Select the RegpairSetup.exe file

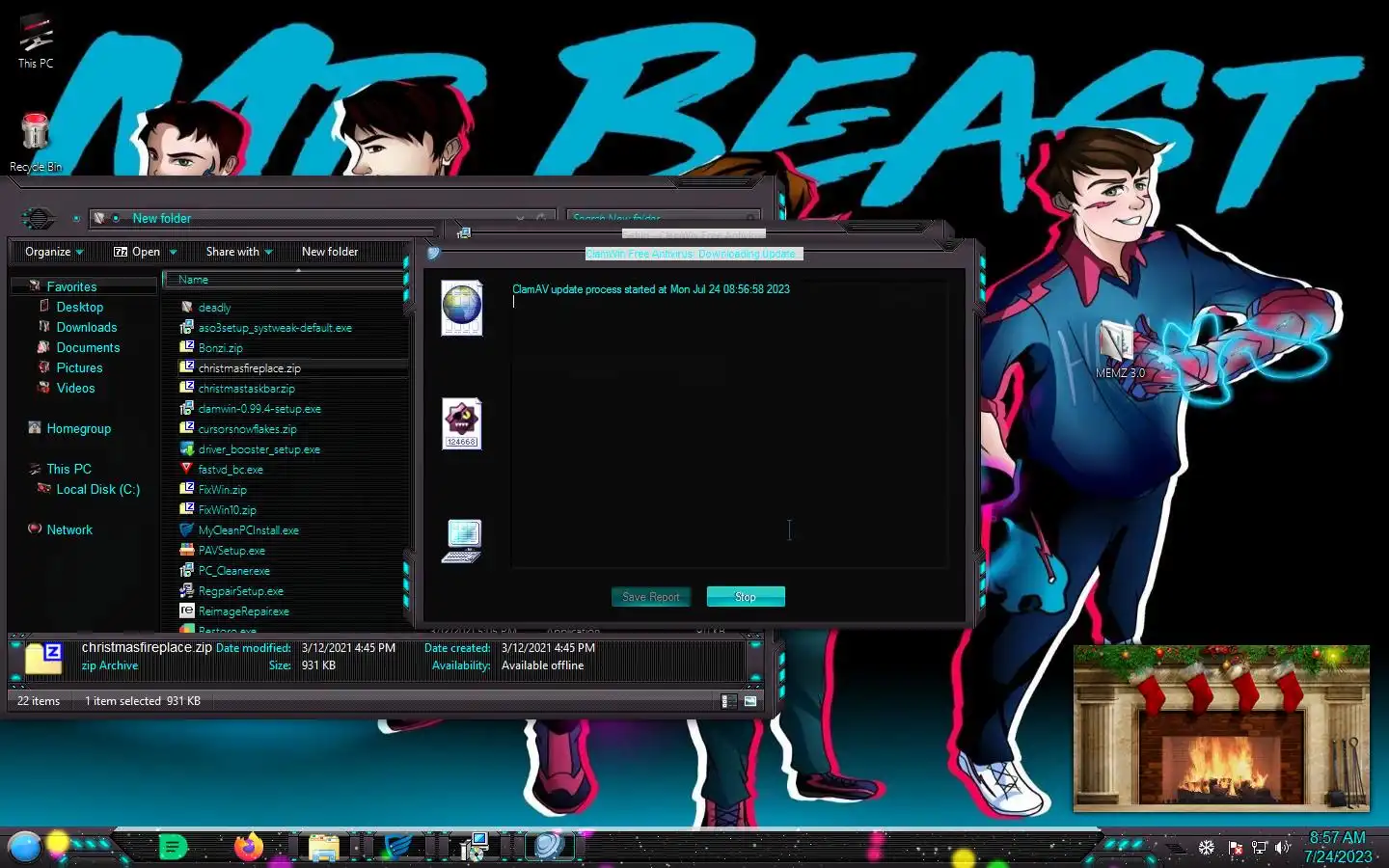pyautogui.click(x=240, y=591)
